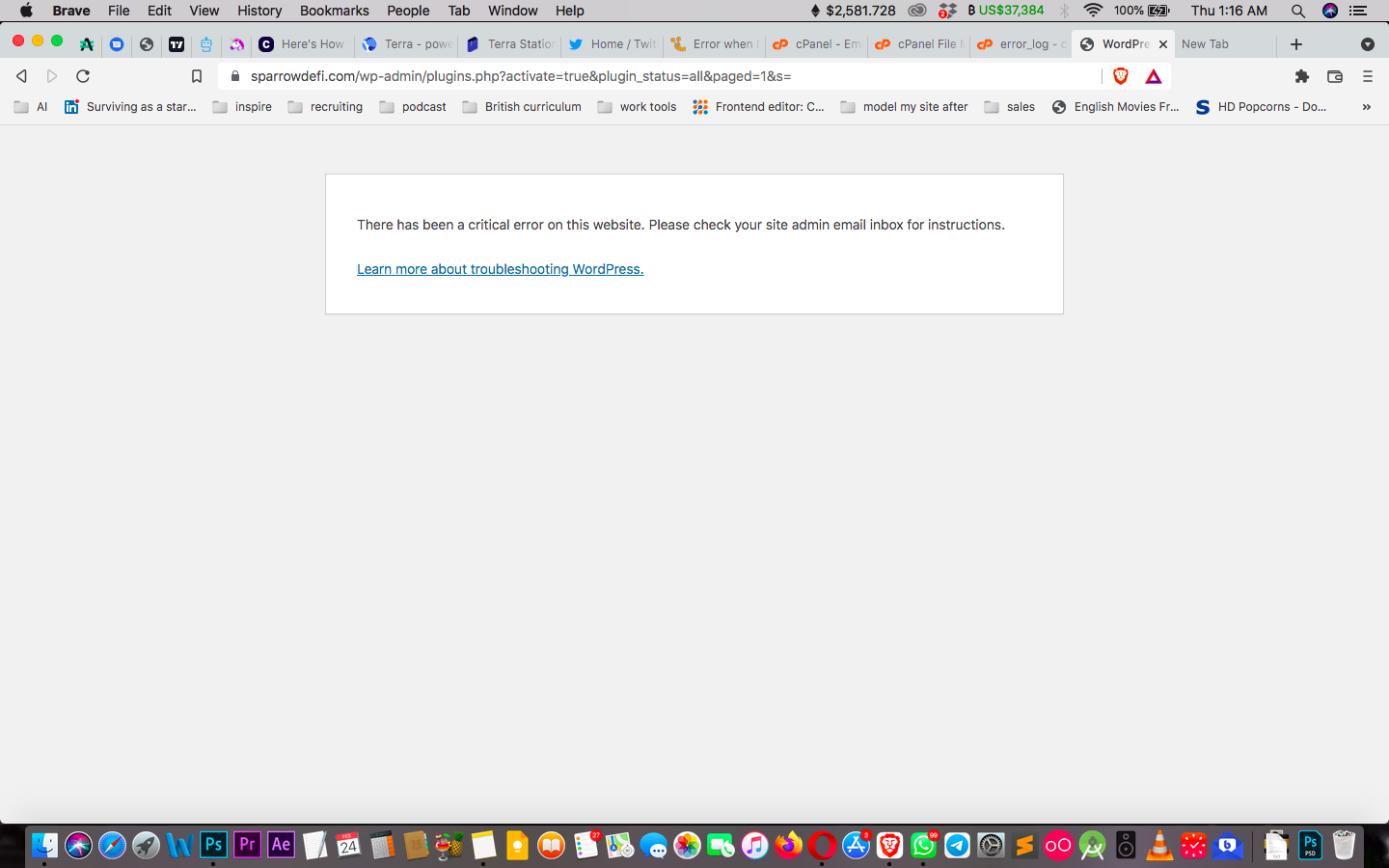1389x868 pixels.
Task: Open the Brave Wallet icon
Action: pyautogui.click(x=1335, y=76)
